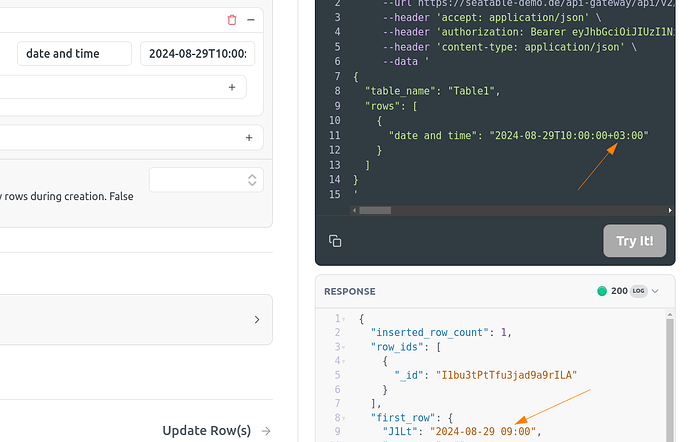Click the plus icon below the date field
Image resolution: width=690 pixels, height=442 pixels.
coord(231,88)
